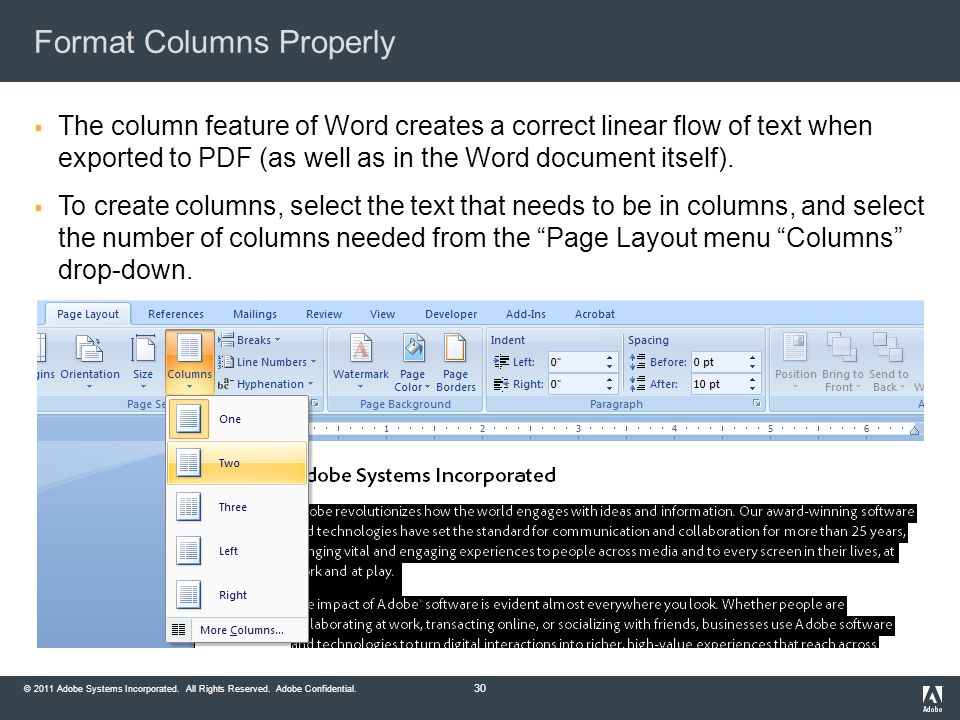Click the right indent marker on the ruler
The image size is (960, 720).
(914, 430)
